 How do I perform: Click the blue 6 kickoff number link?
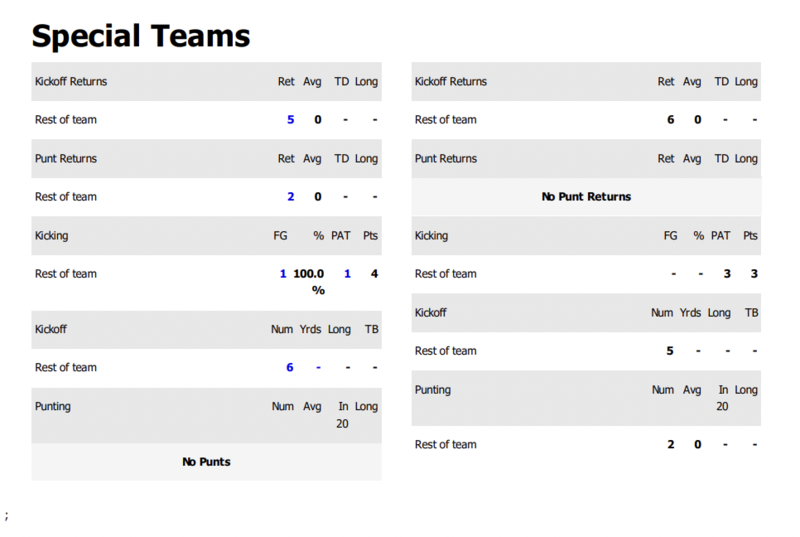[x=290, y=368]
